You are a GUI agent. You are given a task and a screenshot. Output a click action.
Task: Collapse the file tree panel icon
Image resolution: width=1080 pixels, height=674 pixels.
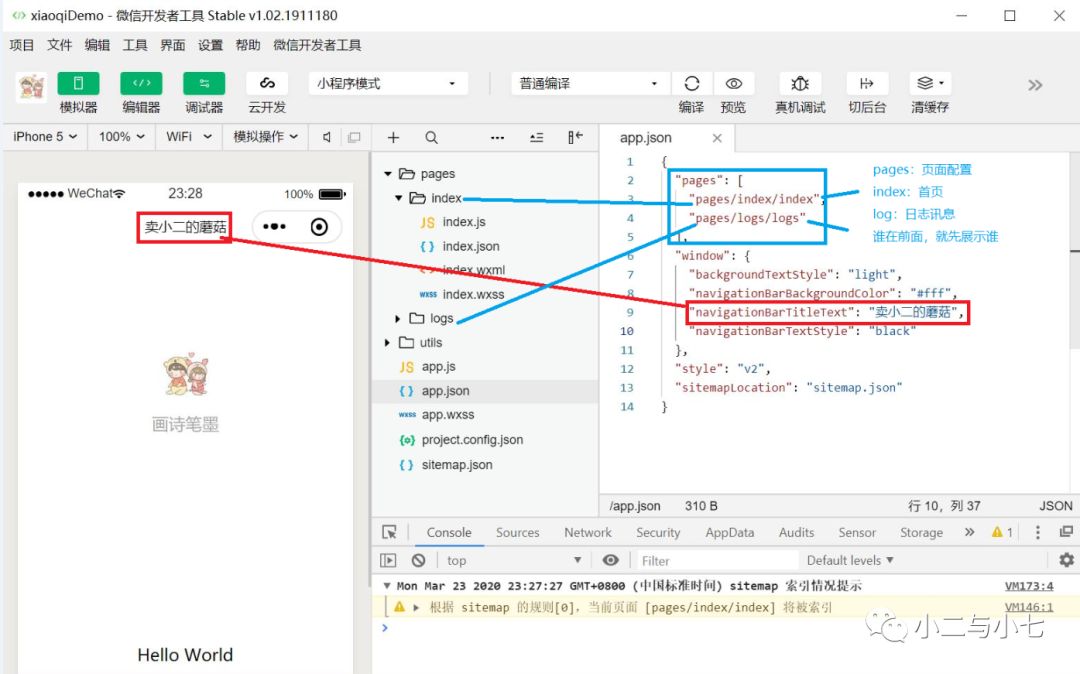point(575,137)
